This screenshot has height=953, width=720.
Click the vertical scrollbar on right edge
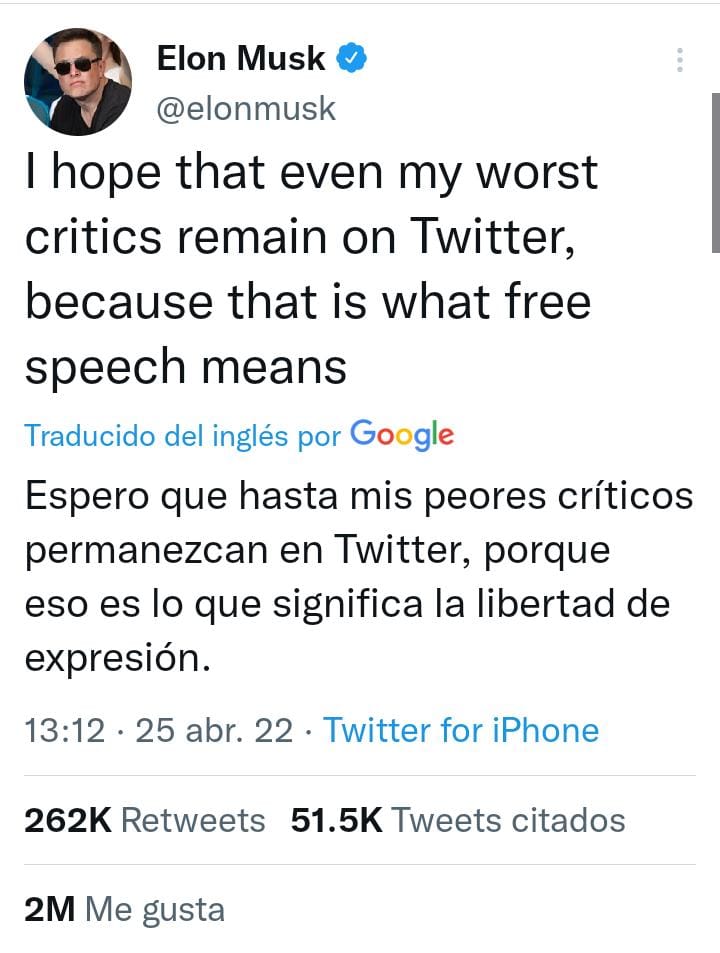point(715,172)
